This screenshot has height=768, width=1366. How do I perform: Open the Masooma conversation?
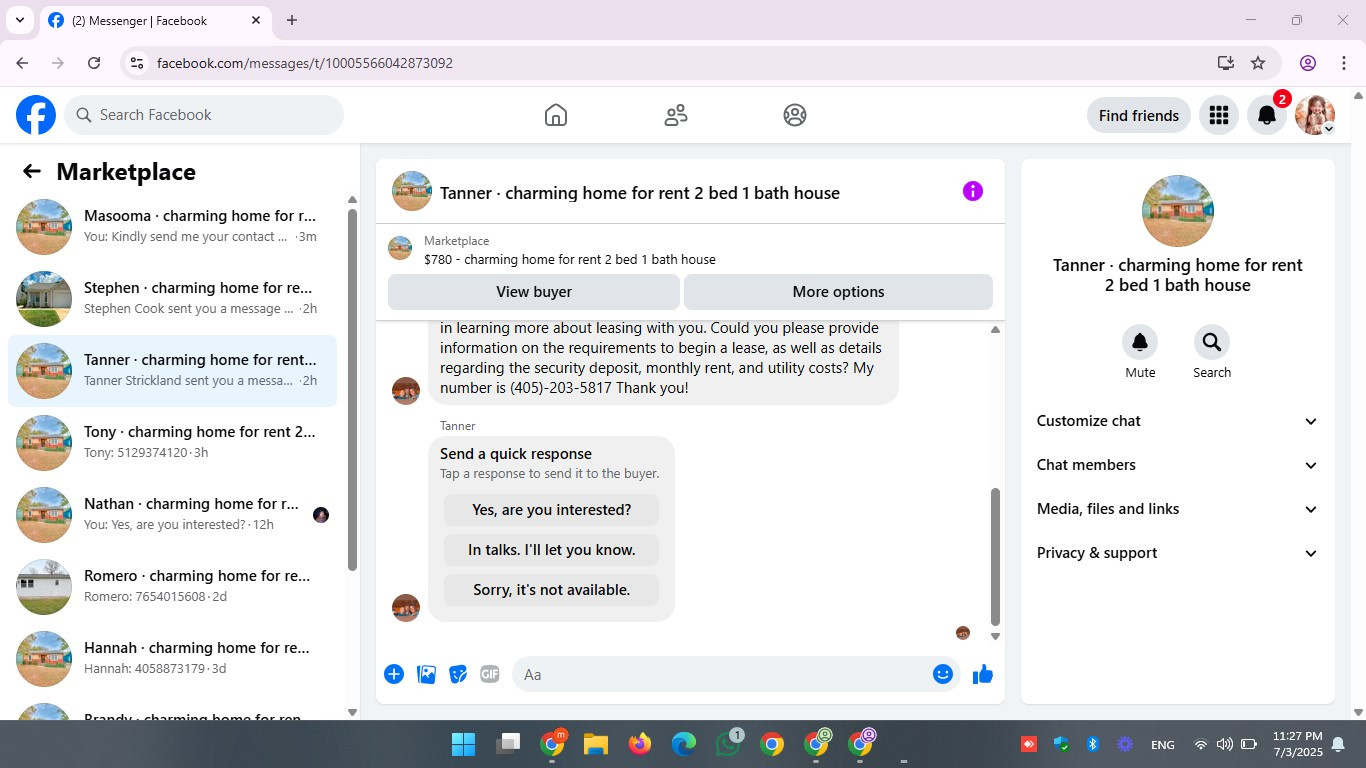(172, 227)
